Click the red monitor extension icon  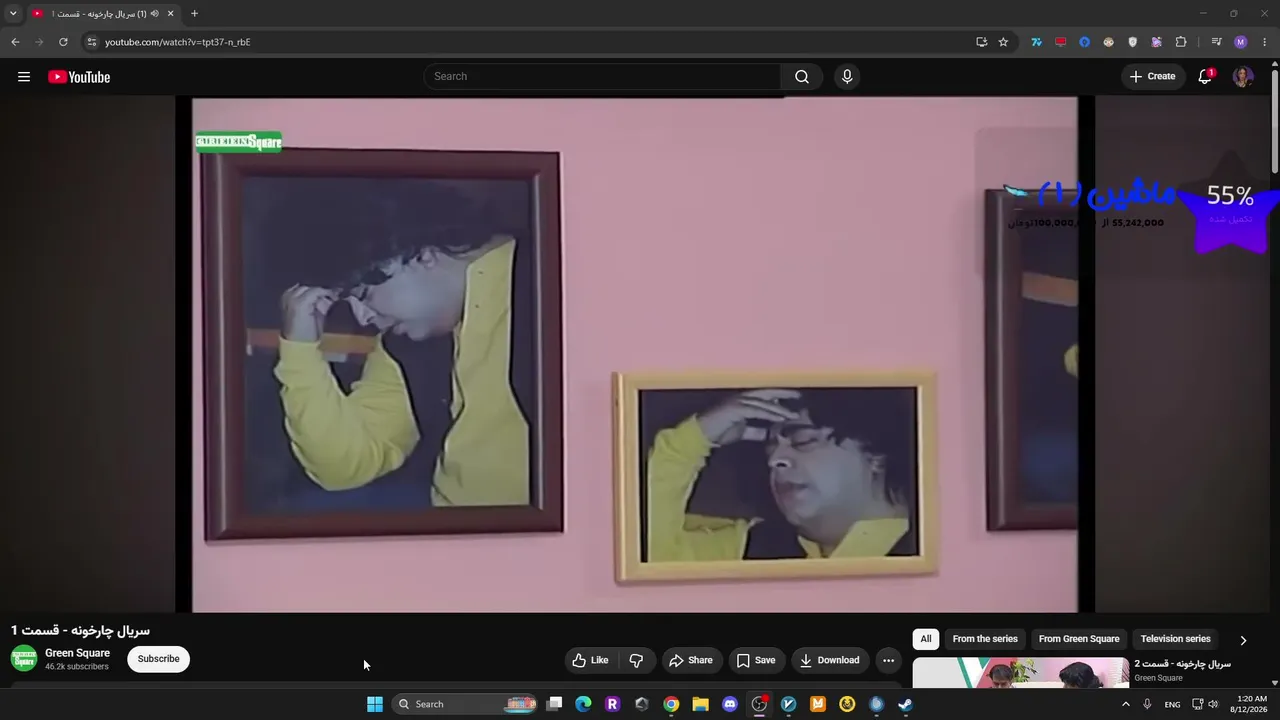pos(1060,42)
